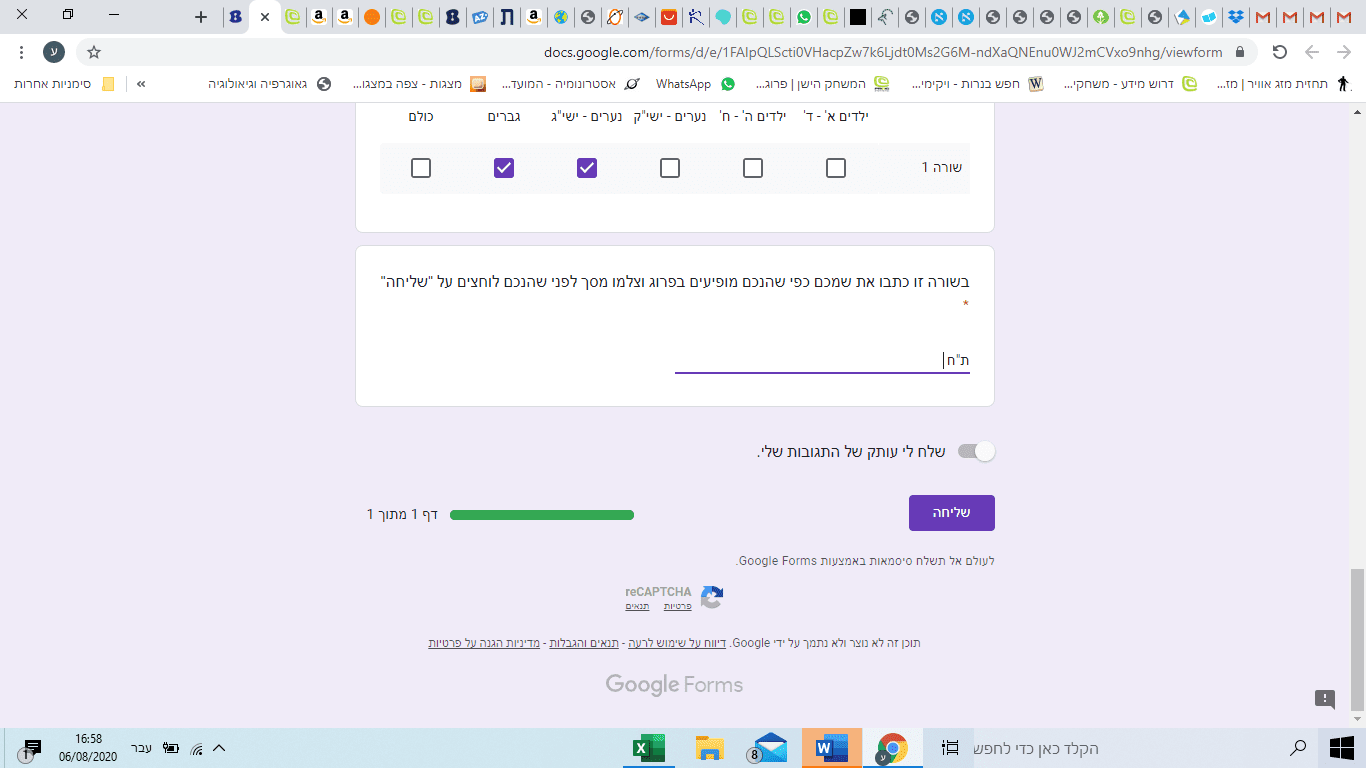Disable the 'שלח לי עותק של התגובות שלי' toggle
Screen dimensions: 1366x768
[x=978, y=451]
